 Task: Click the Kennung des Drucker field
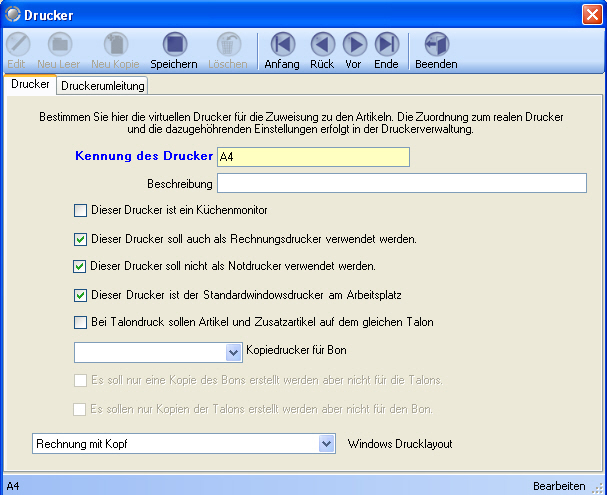point(313,157)
